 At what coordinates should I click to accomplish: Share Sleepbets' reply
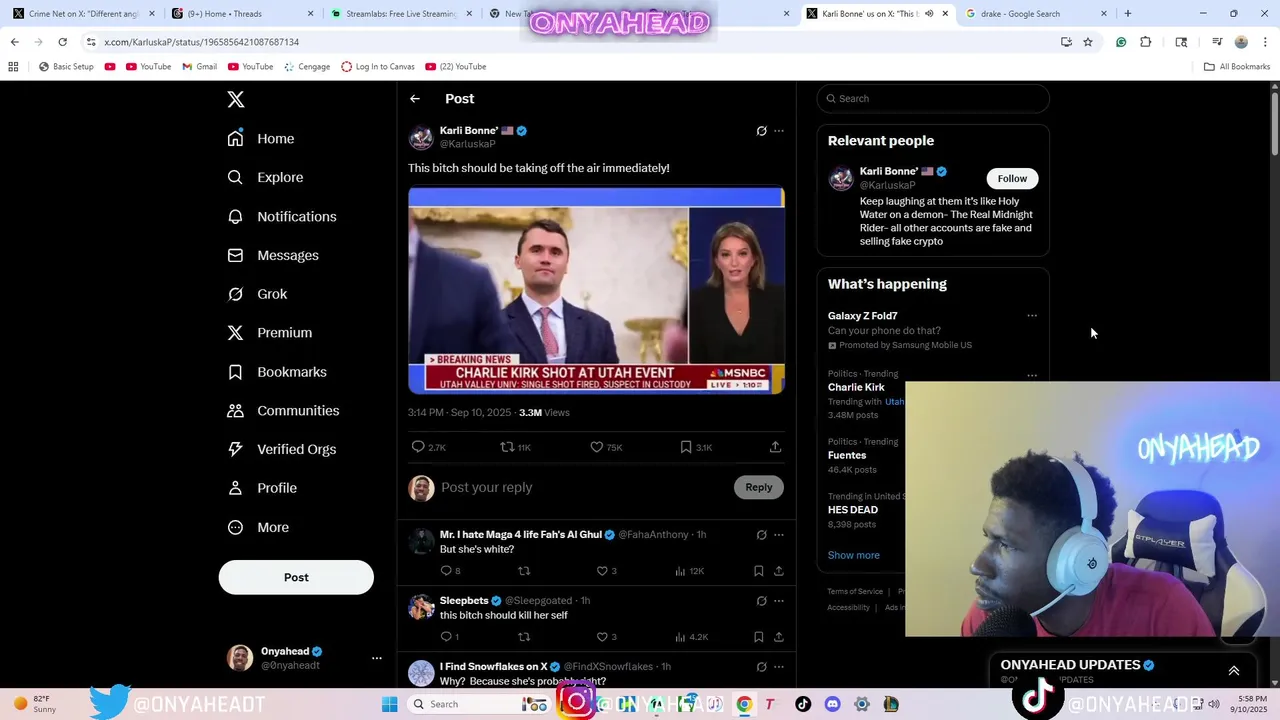[778, 637]
